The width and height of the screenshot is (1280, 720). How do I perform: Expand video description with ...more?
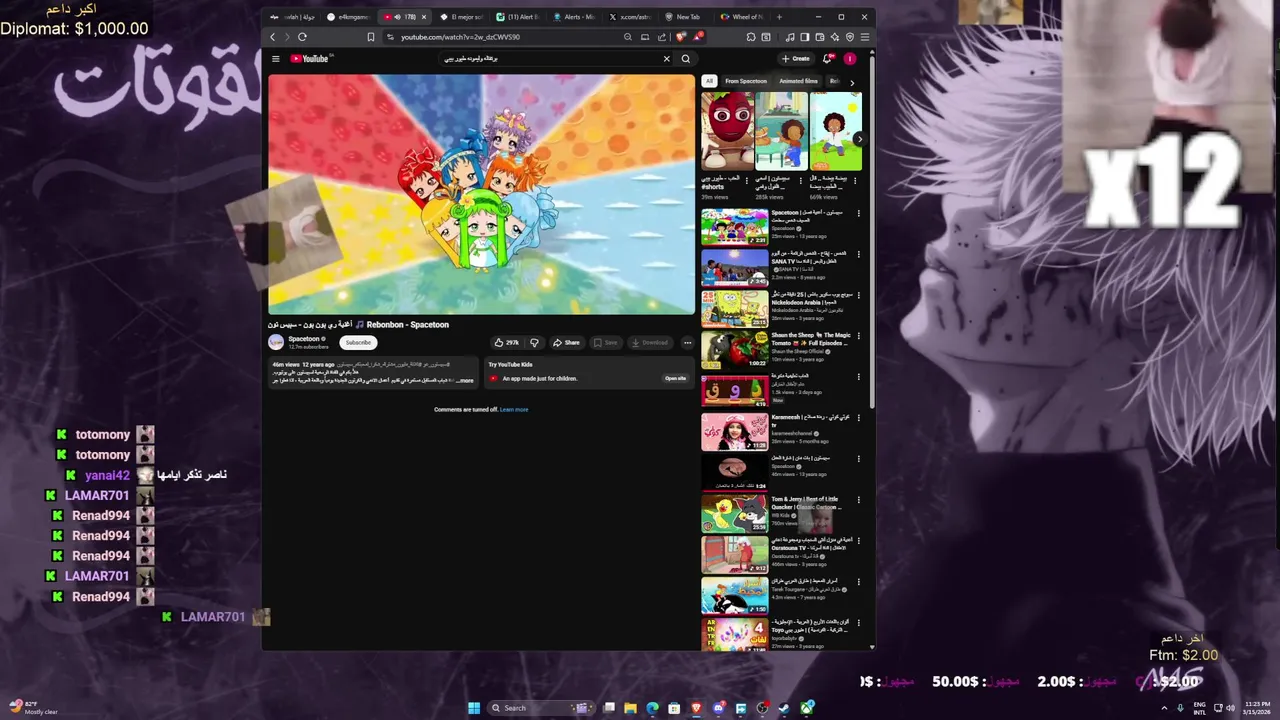tap(465, 381)
